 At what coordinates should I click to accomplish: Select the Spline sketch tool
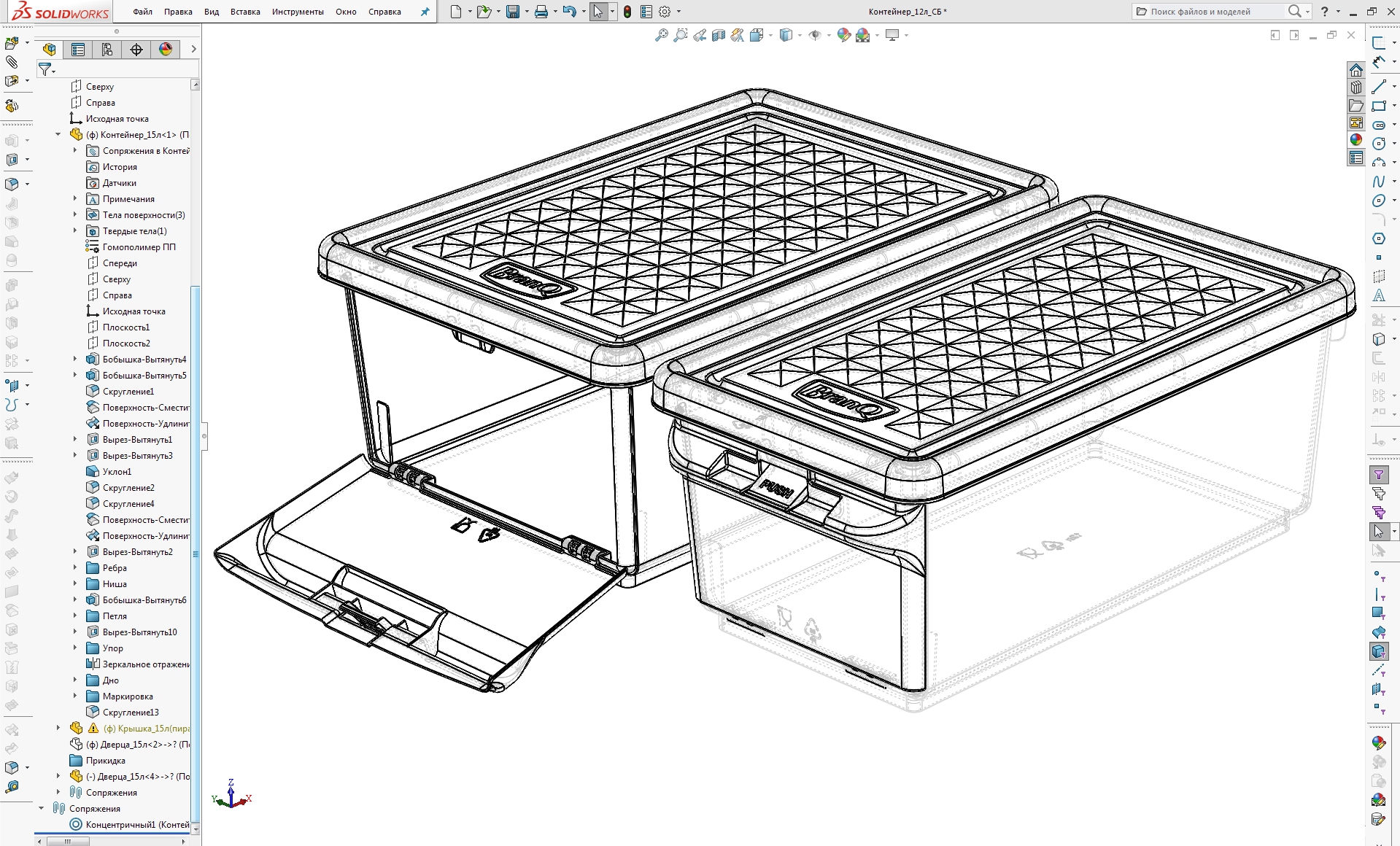coord(1379,182)
